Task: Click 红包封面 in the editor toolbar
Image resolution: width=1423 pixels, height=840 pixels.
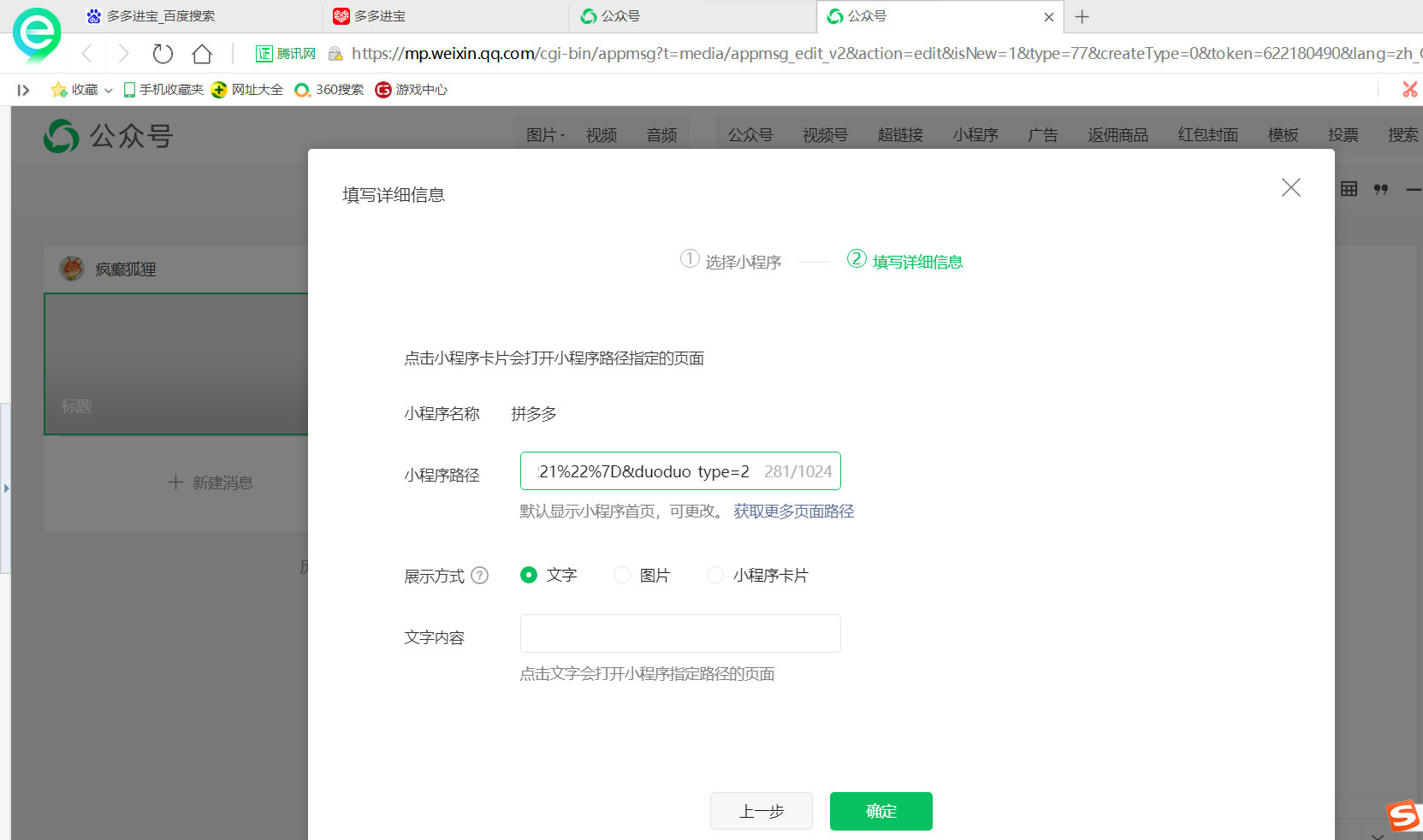Action: tap(1208, 135)
